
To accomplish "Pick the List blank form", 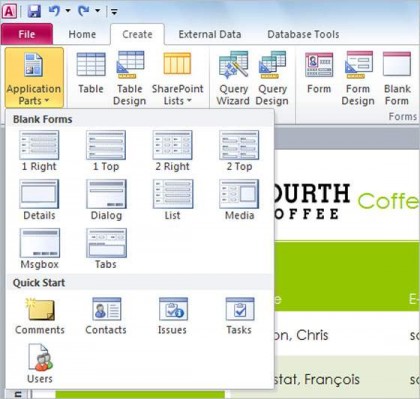I will (x=173, y=200).
